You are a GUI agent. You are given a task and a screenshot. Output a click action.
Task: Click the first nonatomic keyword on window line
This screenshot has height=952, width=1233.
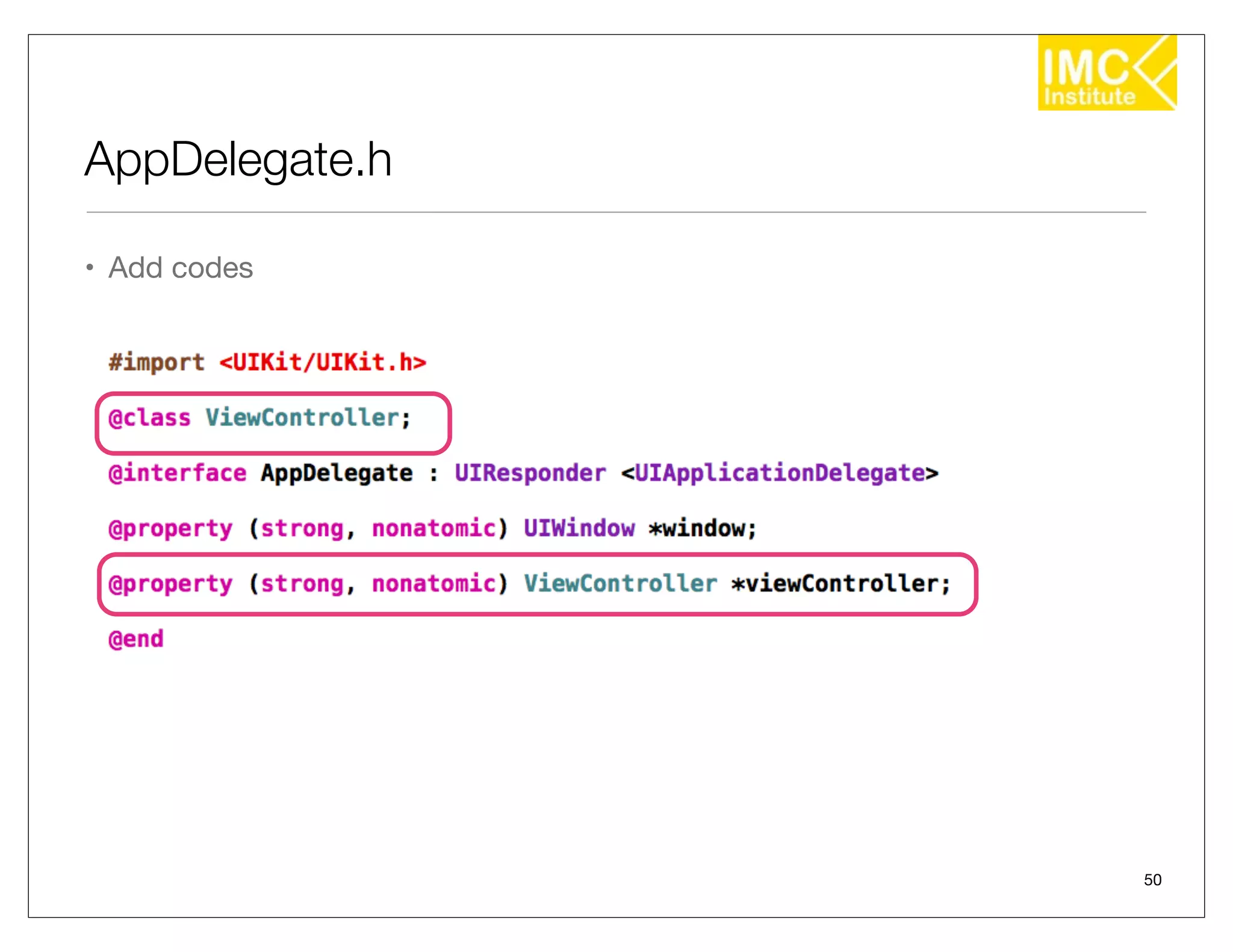[433, 528]
